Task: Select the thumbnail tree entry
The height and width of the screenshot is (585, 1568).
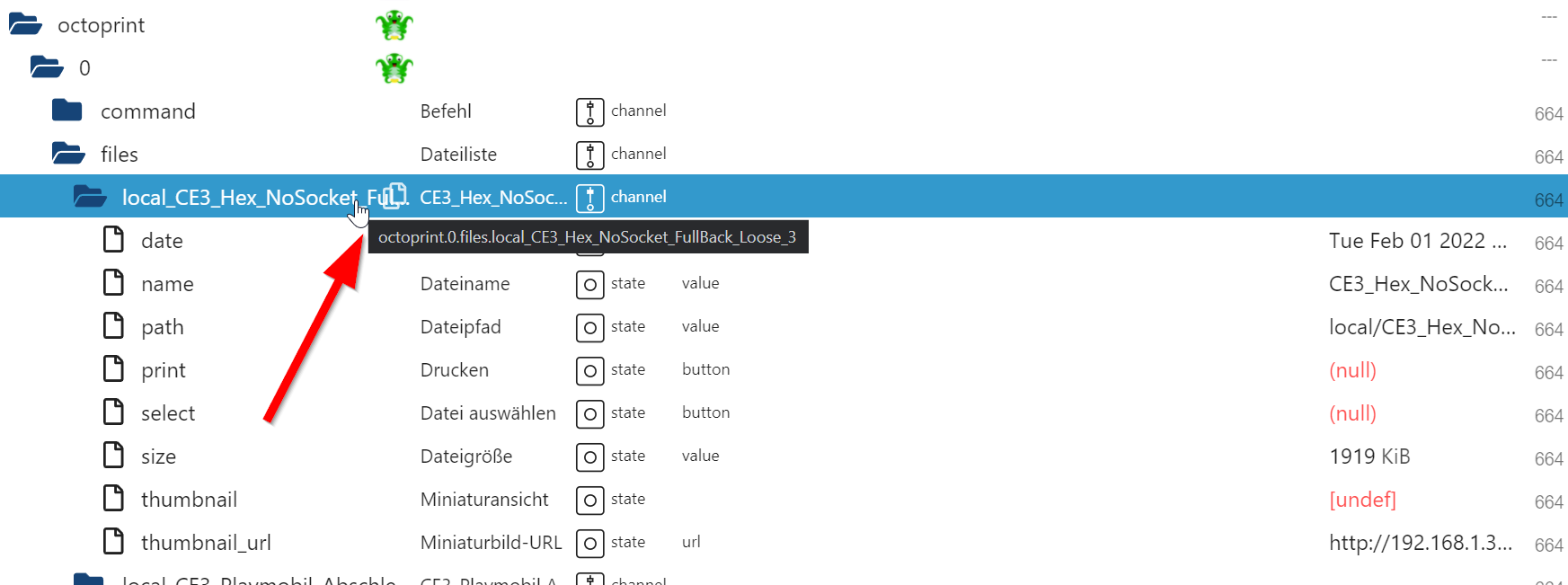Action: coord(189,500)
